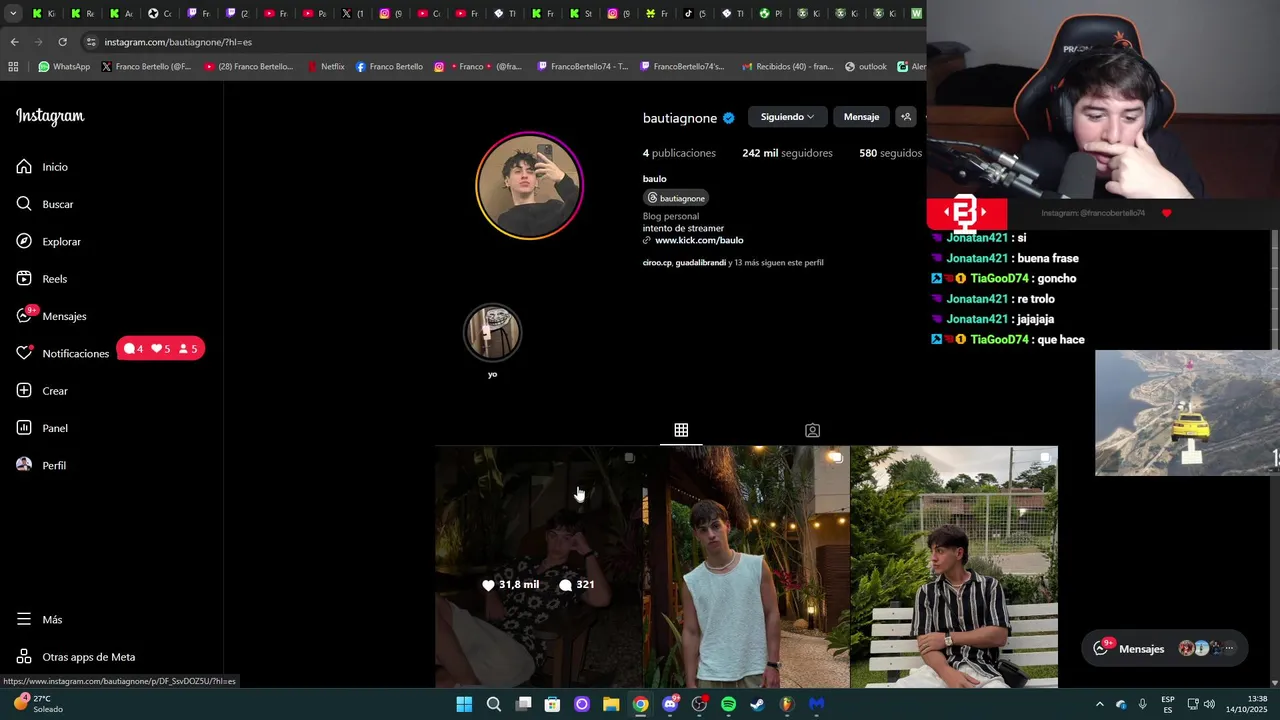This screenshot has height=720, width=1280.
Task: Open Reels in the Instagram sidebar
Action: (41, 279)
